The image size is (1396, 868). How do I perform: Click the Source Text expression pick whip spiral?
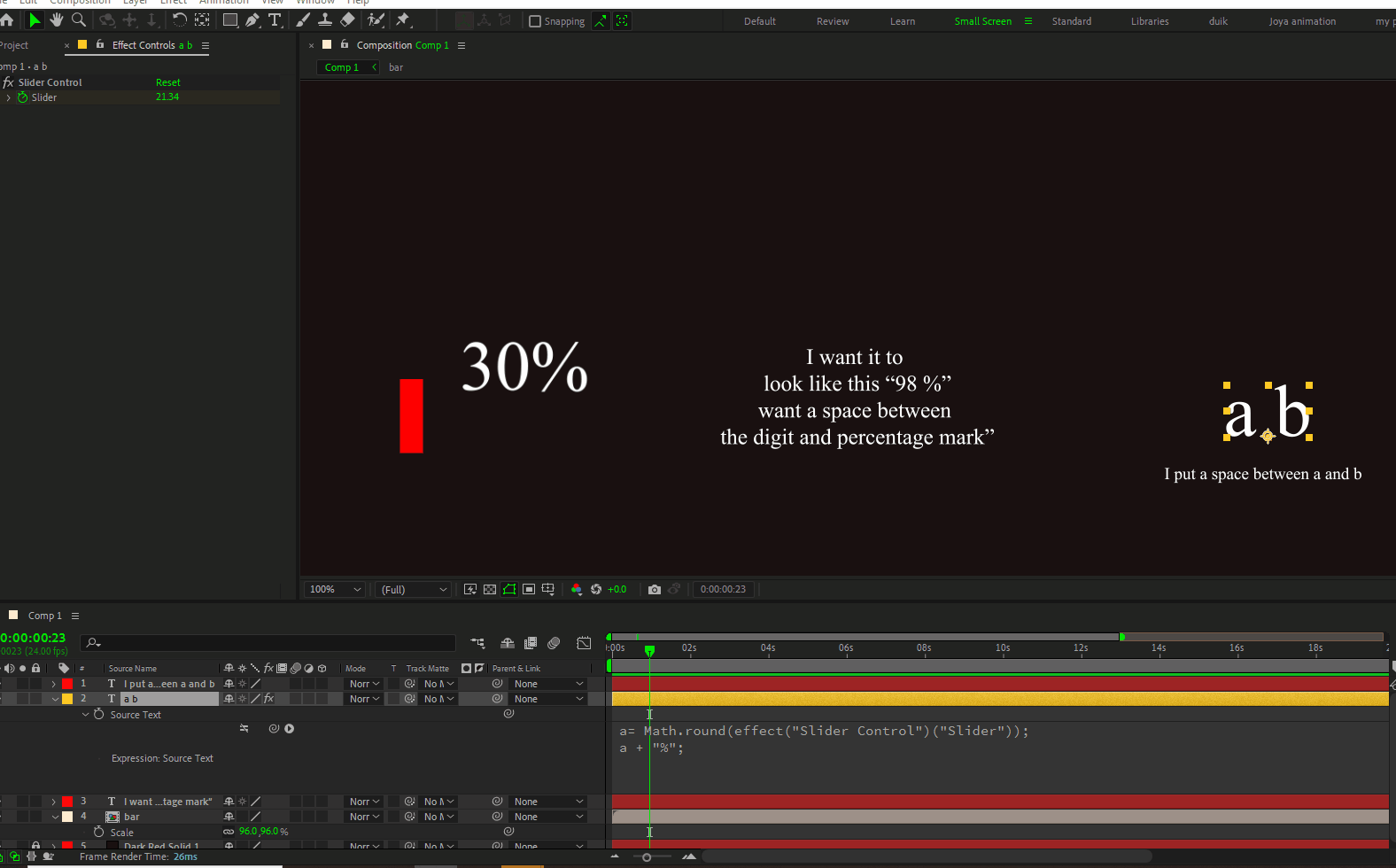(275, 729)
